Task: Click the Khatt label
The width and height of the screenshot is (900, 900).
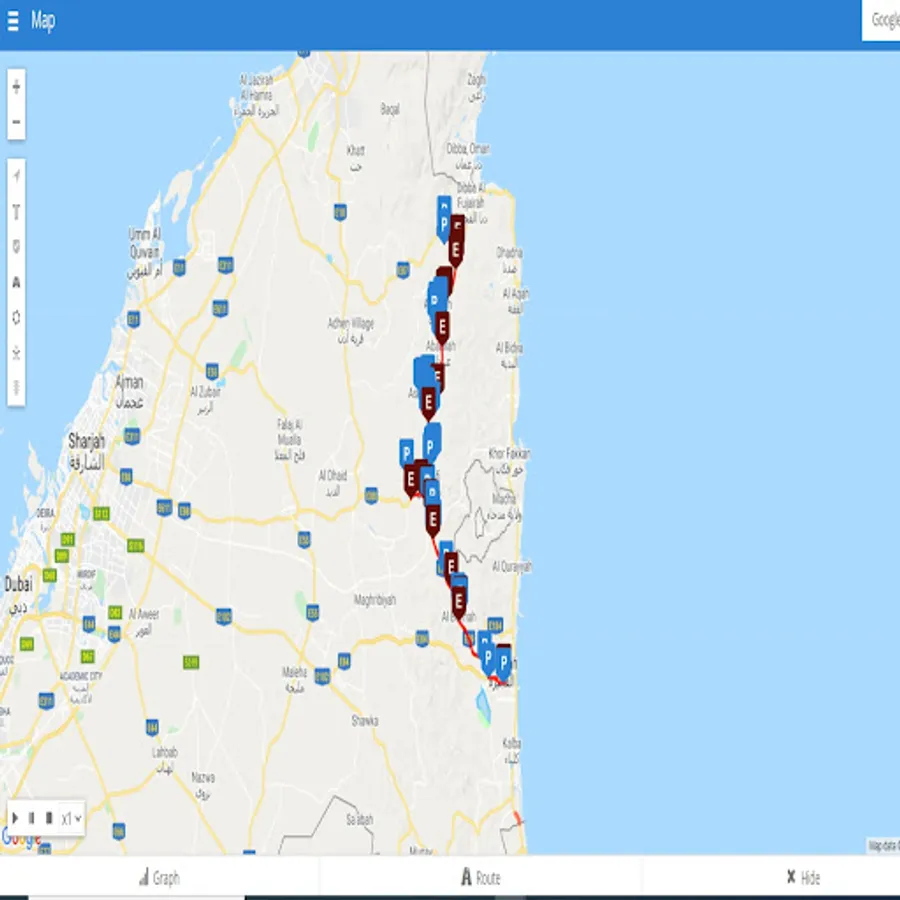Action: pyautogui.click(x=355, y=157)
